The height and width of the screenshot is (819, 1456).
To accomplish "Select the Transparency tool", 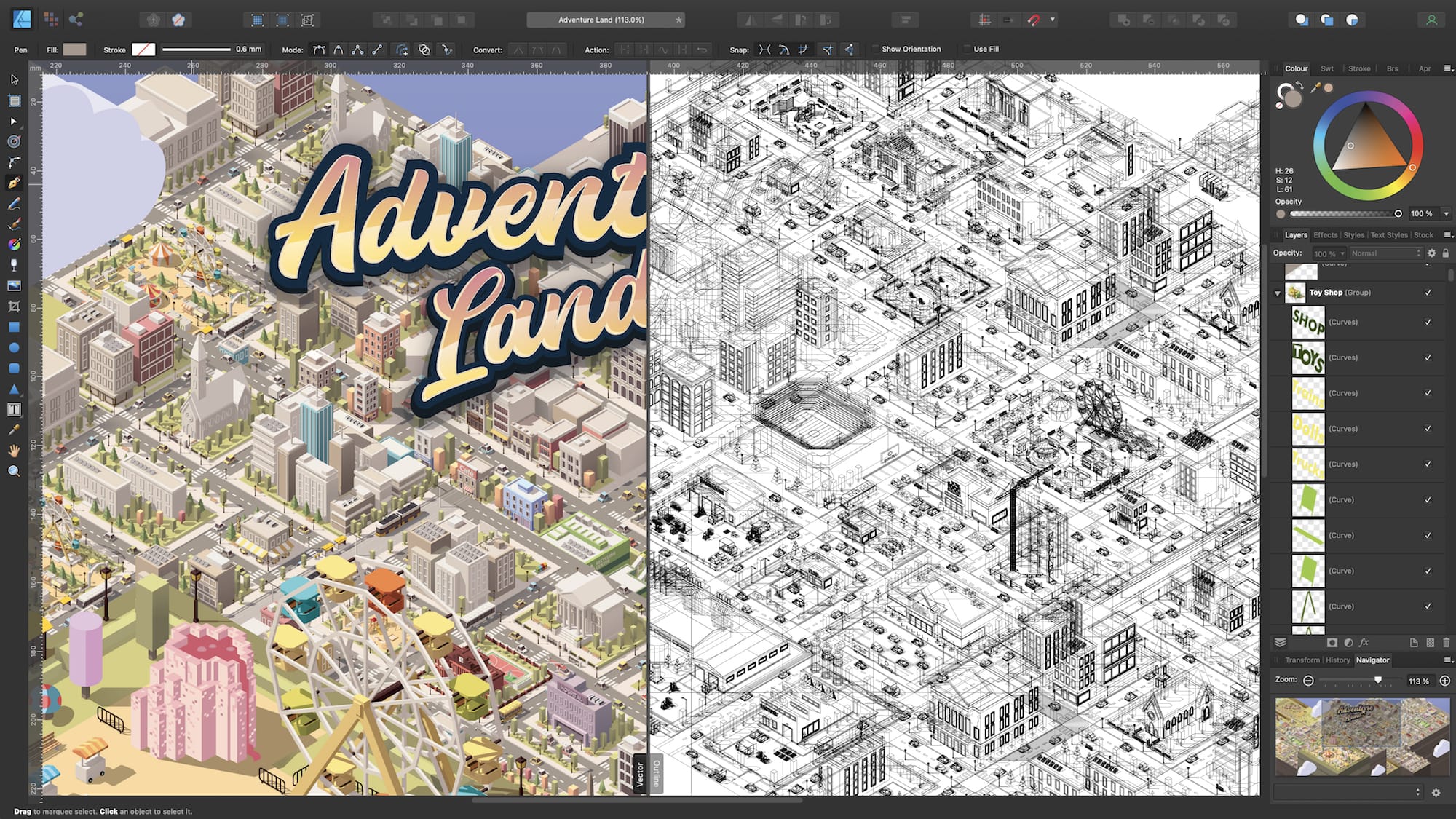I will coord(14,265).
